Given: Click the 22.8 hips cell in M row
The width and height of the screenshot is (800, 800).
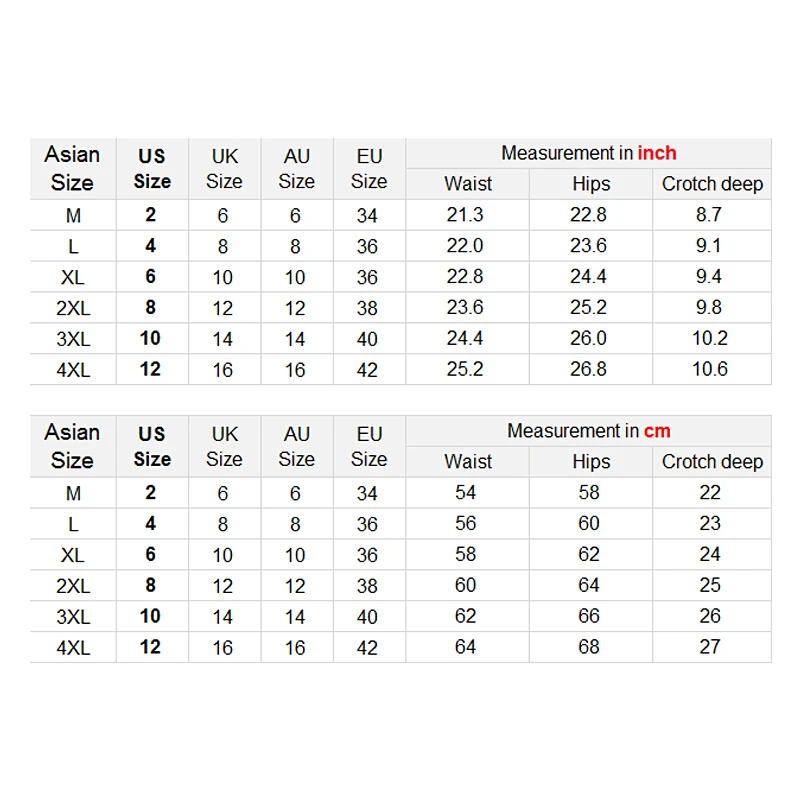Looking at the screenshot, I should (x=588, y=215).
